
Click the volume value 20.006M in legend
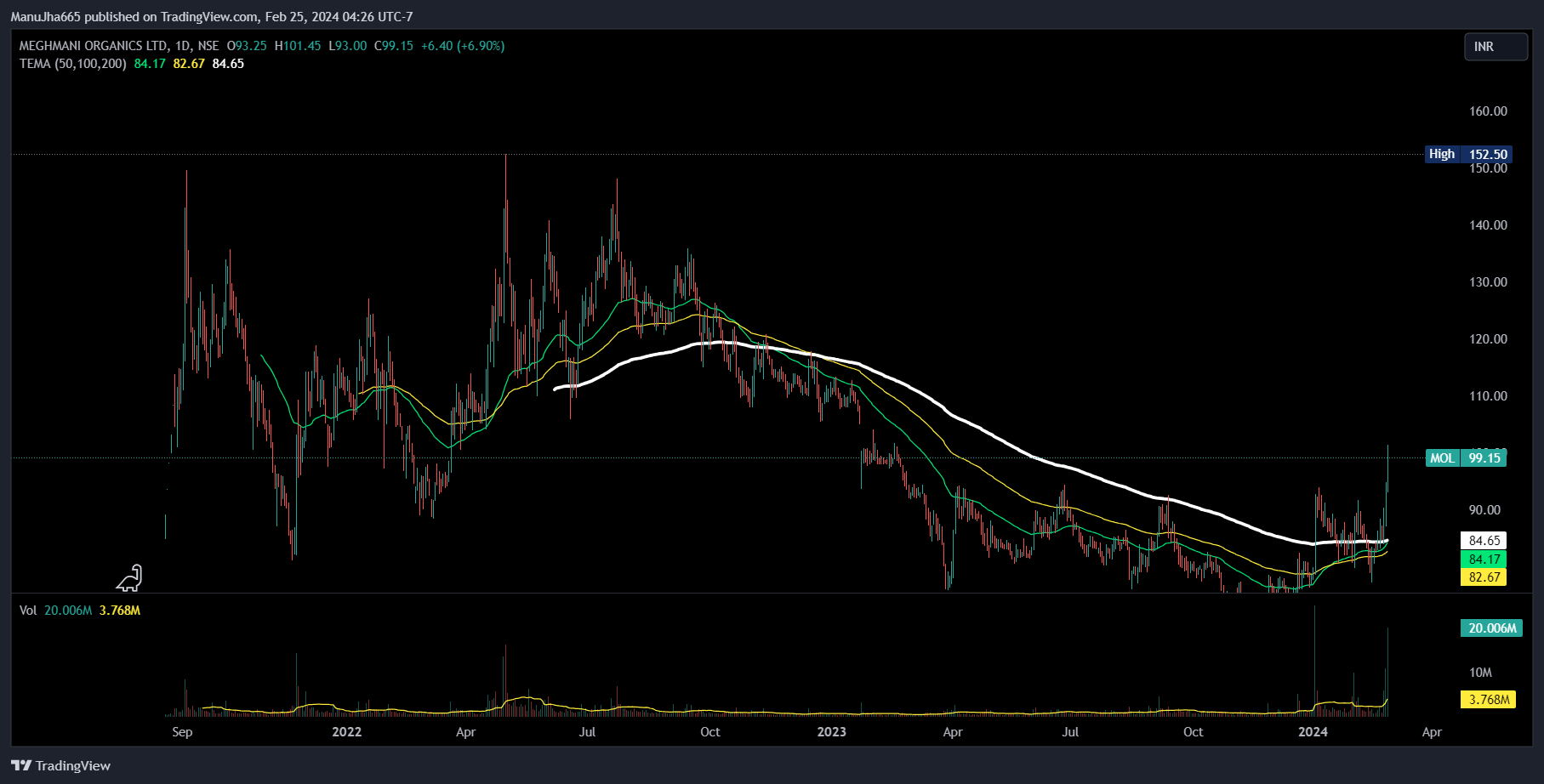pos(68,611)
